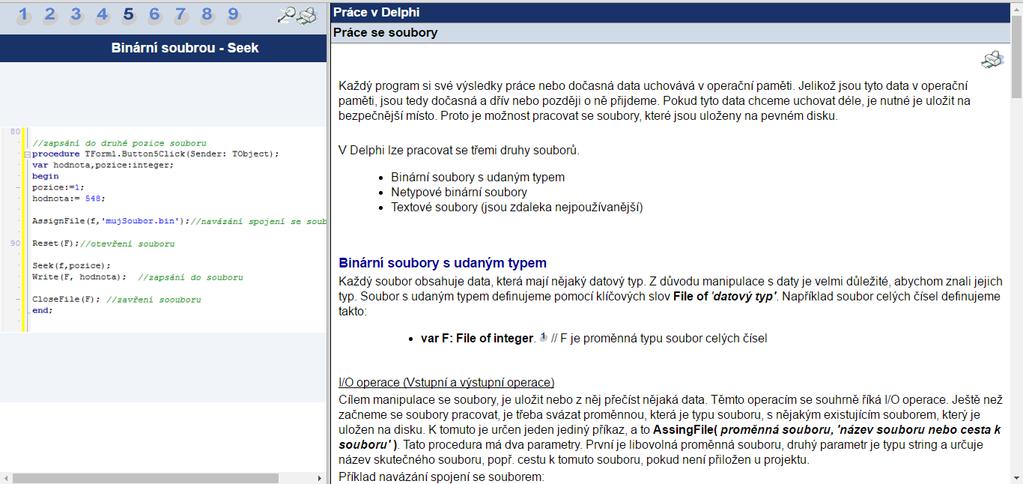The height and width of the screenshot is (484, 1023).
Task: Go to example page 1
Action: point(23,14)
